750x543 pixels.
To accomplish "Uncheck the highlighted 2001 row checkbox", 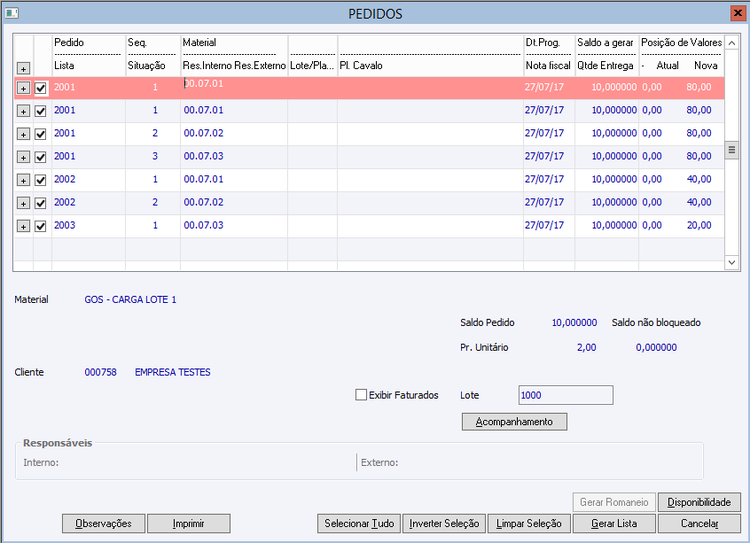I will click(x=41, y=88).
